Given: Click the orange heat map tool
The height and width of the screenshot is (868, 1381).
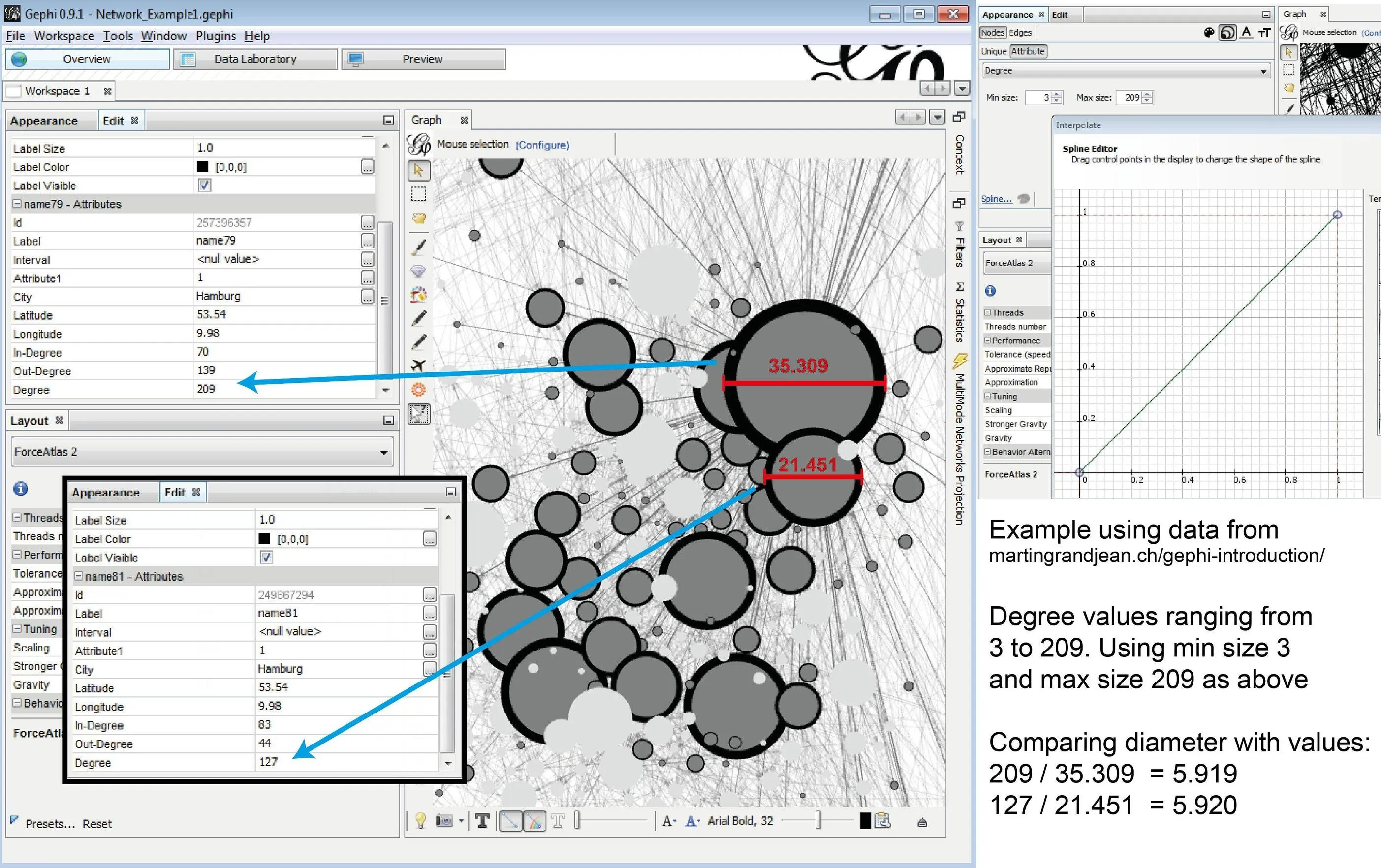Looking at the screenshot, I should pos(419,390).
